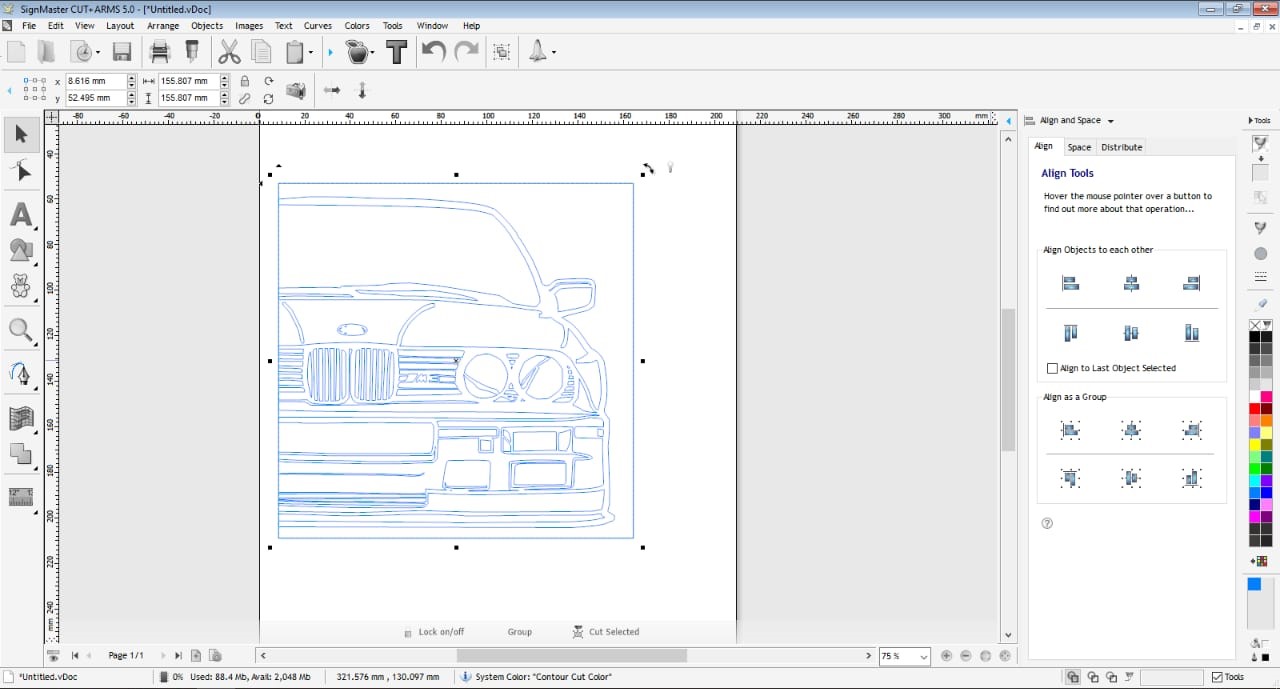This screenshot has width=1280, height=689.
Task: Choose the arrow Selection tool
Action: pyautogui.click(x=21, y=134)
